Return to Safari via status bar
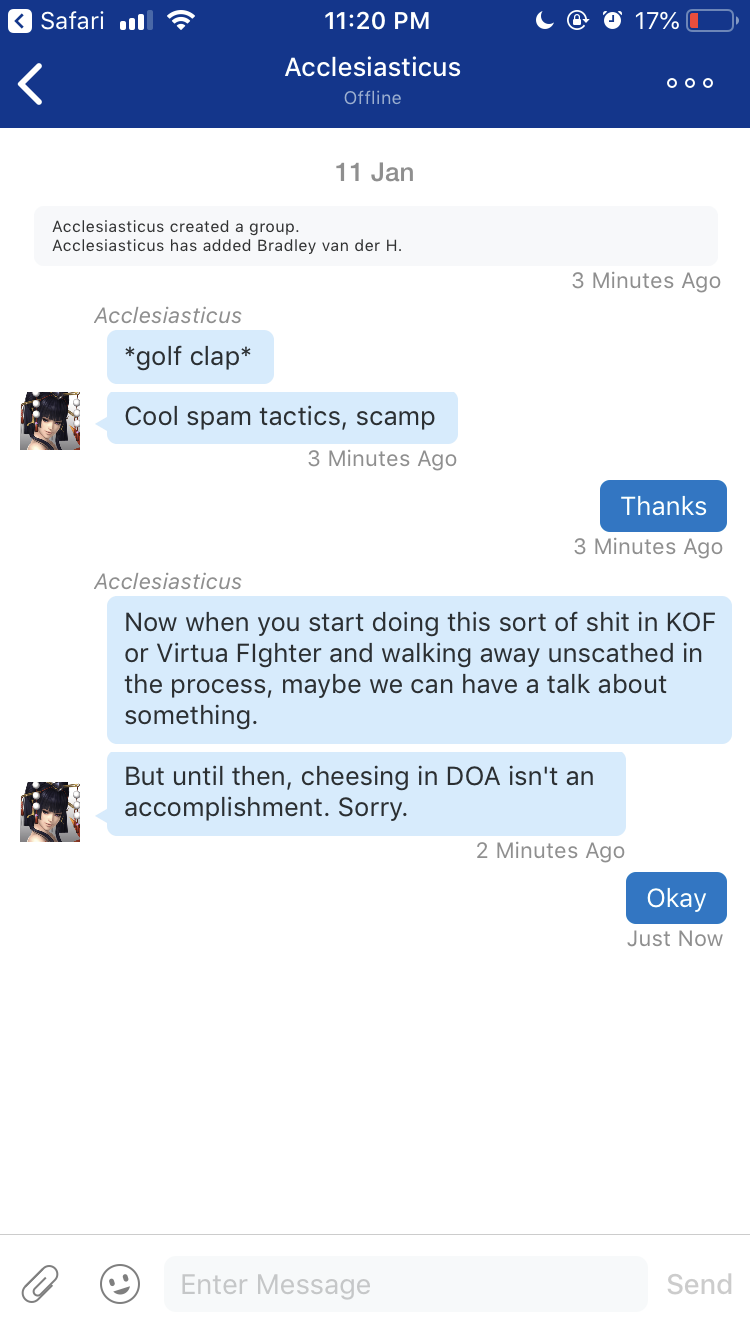Image resolution: width=750 pixels, height=1334 pixels. pyautogui.click(x=58, y=20)
